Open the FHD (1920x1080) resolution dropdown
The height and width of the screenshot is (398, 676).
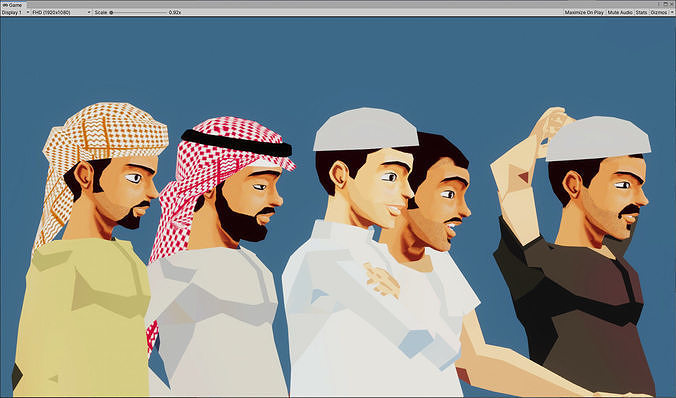pos(62,13)
